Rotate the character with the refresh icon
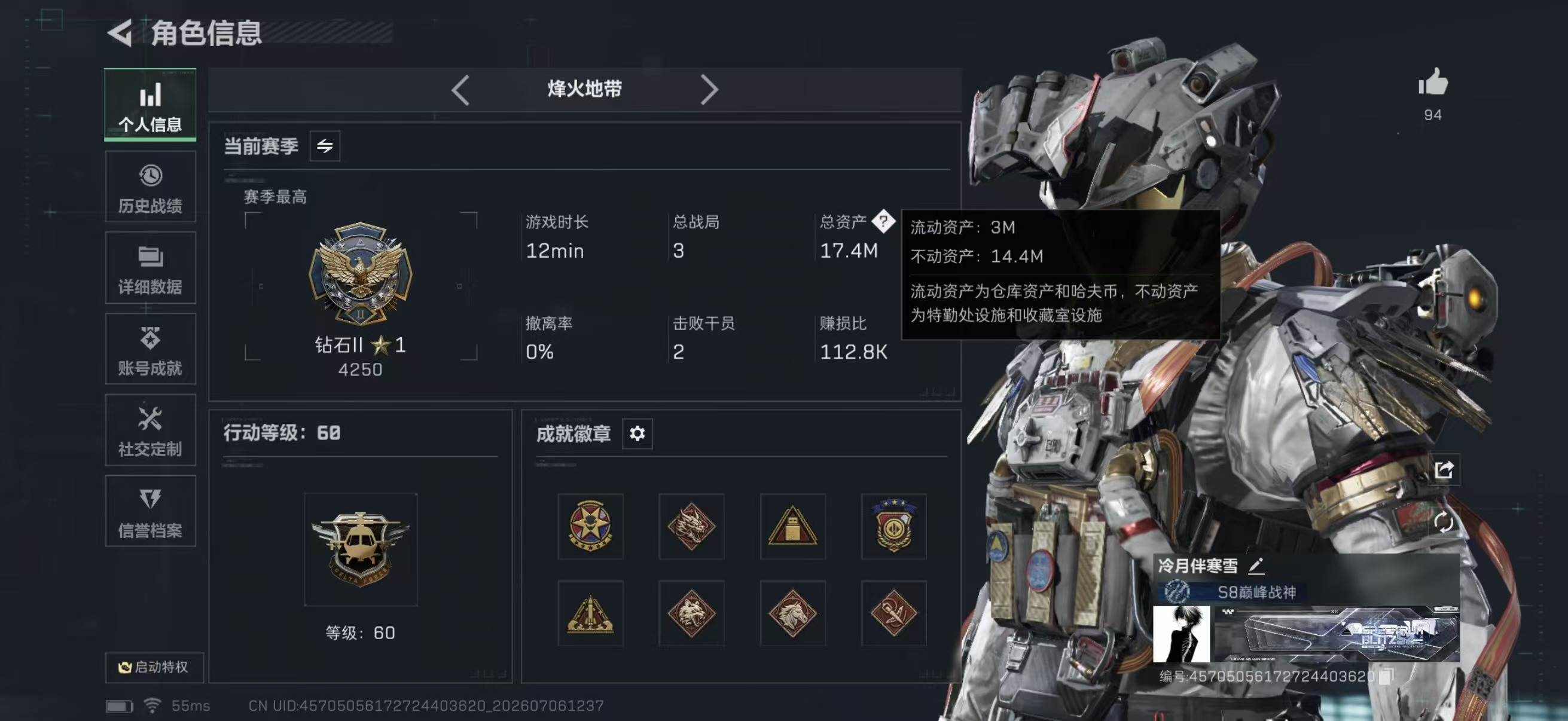 click(x=1443, y=522)
